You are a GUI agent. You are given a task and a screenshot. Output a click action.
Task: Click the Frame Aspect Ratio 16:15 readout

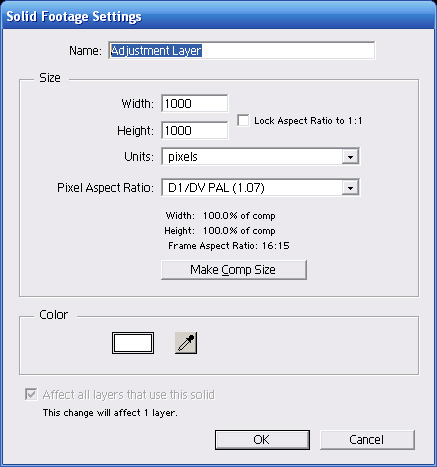[229, 246]
